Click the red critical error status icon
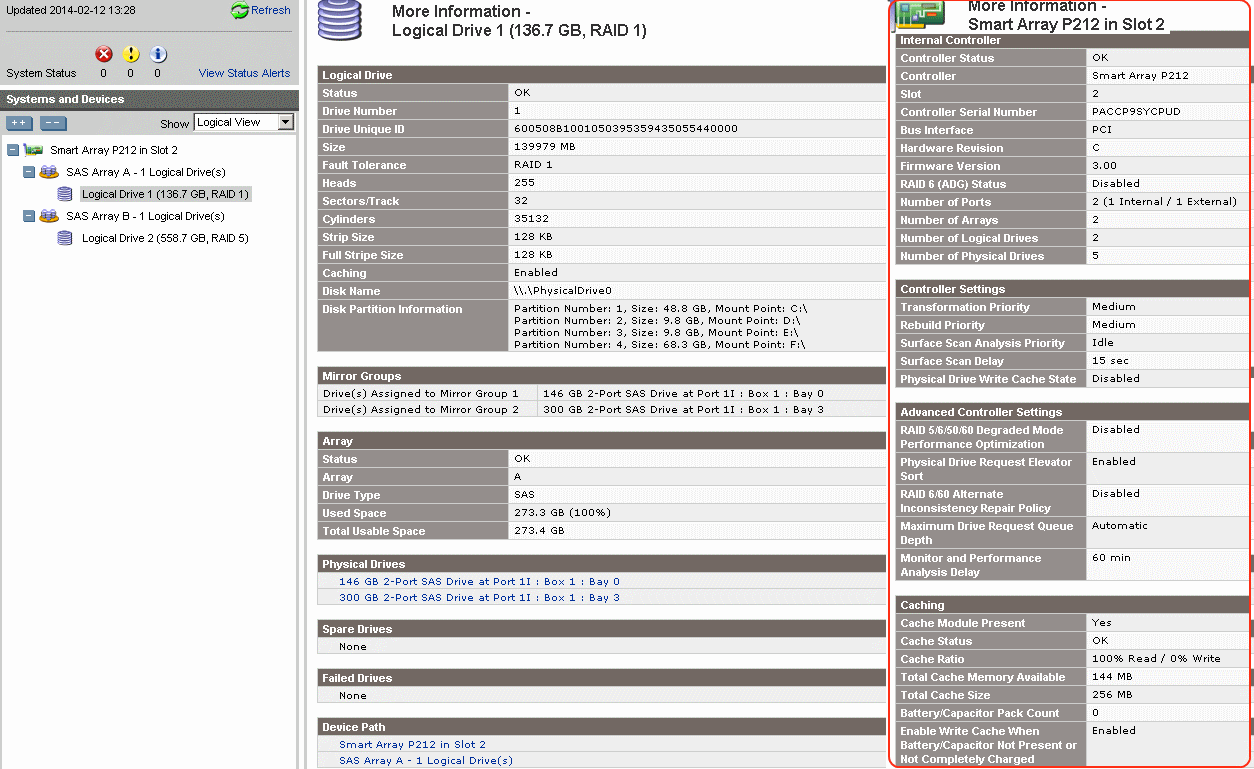This screenshot has height=769, width=1254. point(103,55)
